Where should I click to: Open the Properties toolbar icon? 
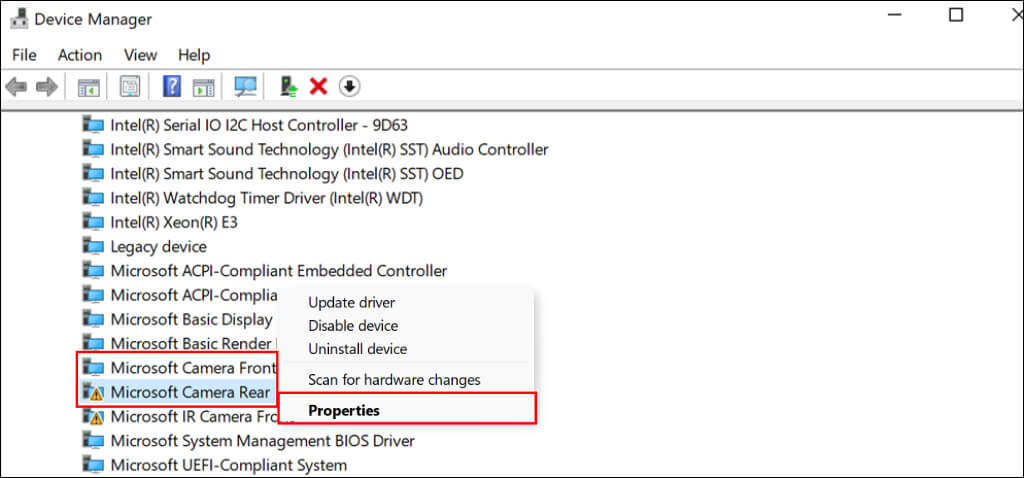(130, 87)
